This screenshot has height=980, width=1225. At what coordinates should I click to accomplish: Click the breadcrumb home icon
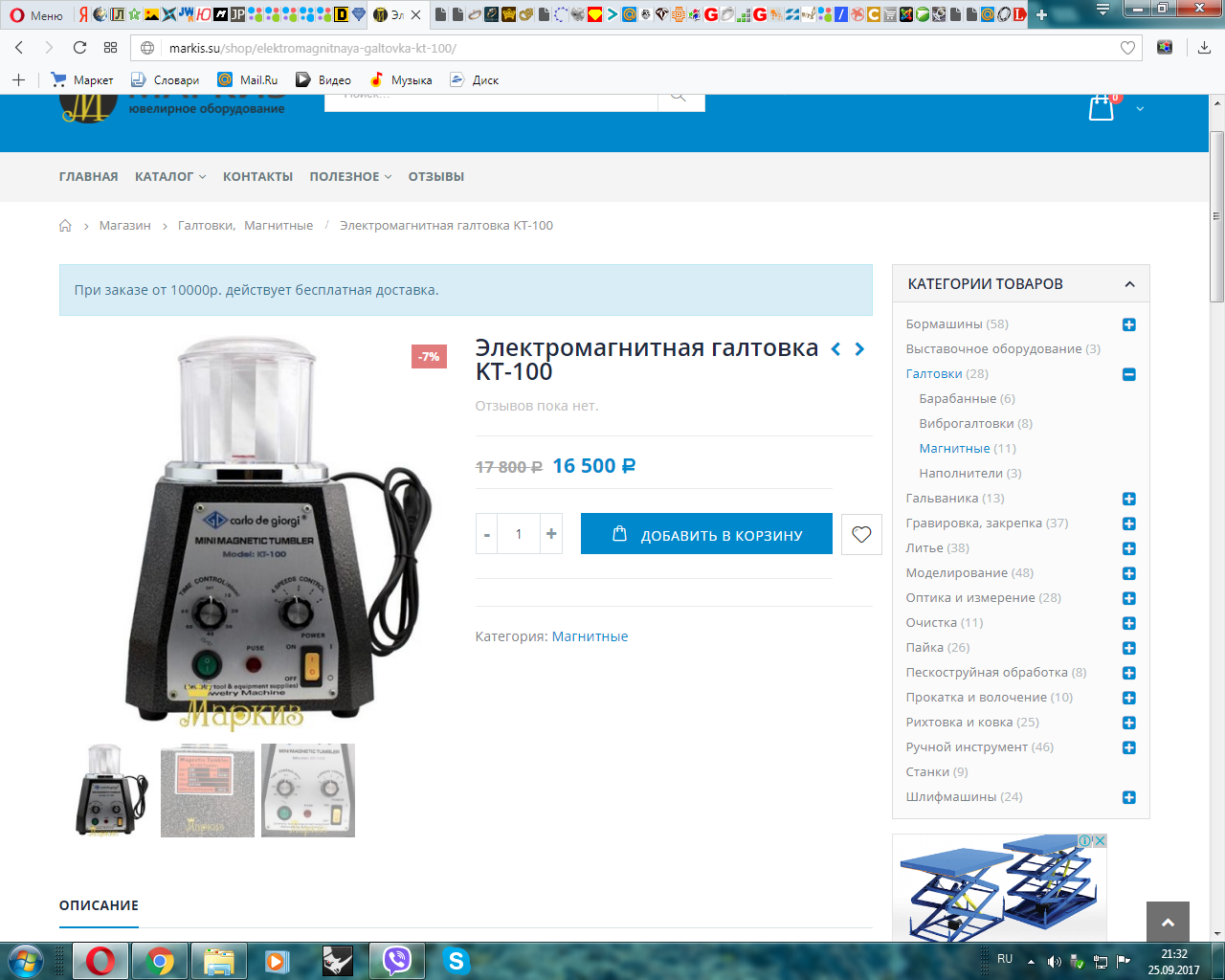(65, 226)
